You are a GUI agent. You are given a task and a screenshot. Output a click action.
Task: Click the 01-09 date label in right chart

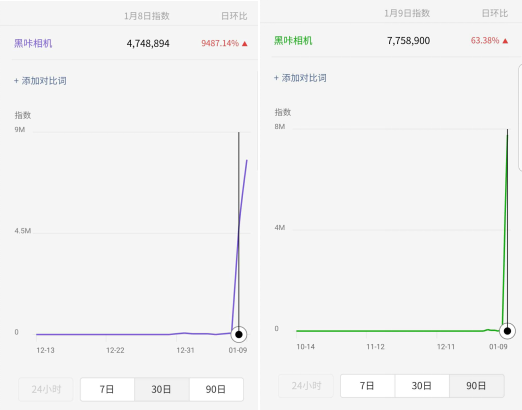pyautogui.click(x=498, y=347)
